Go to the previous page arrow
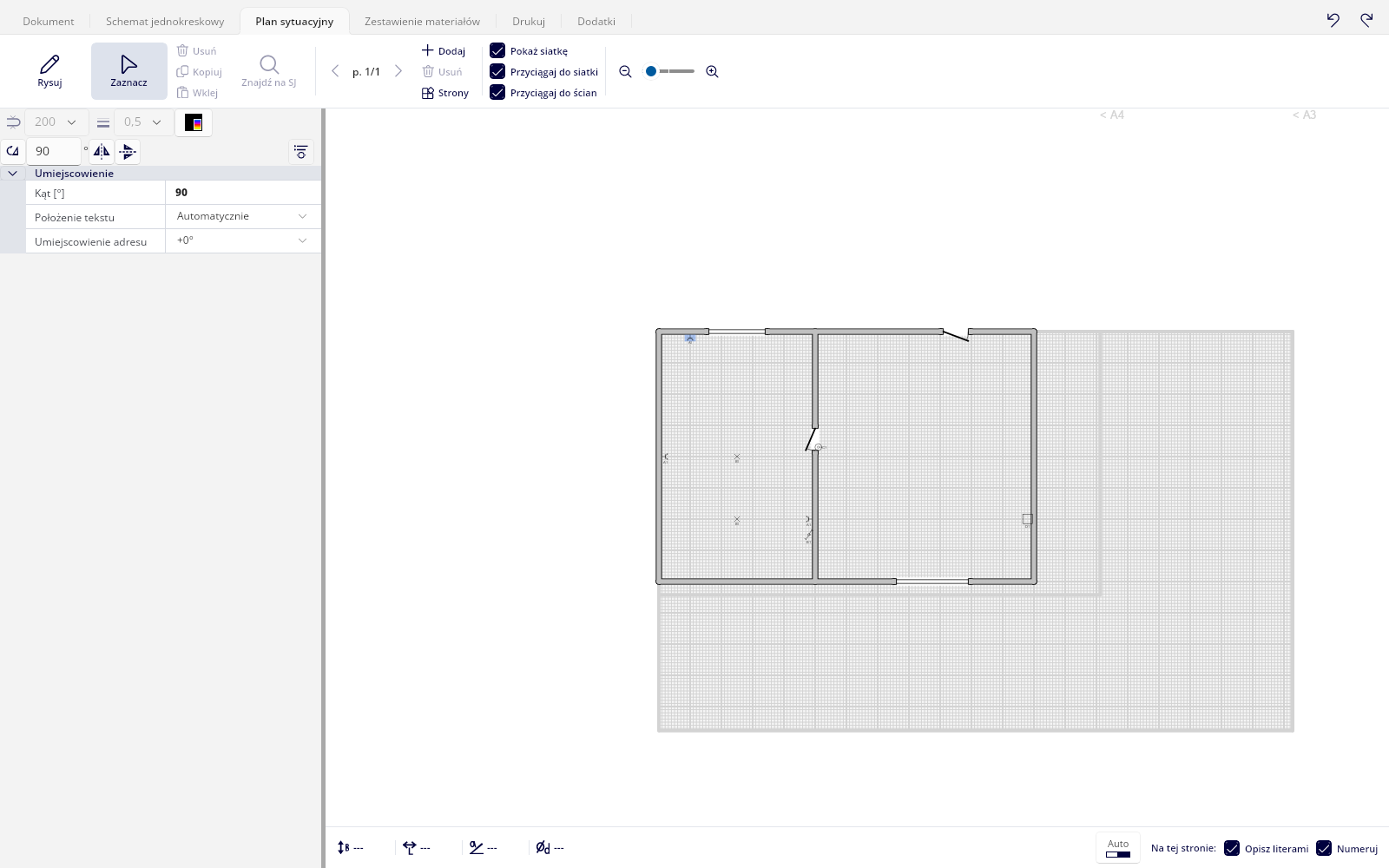Viewport: 1389px width, 868px height. (x=335, y=71)
